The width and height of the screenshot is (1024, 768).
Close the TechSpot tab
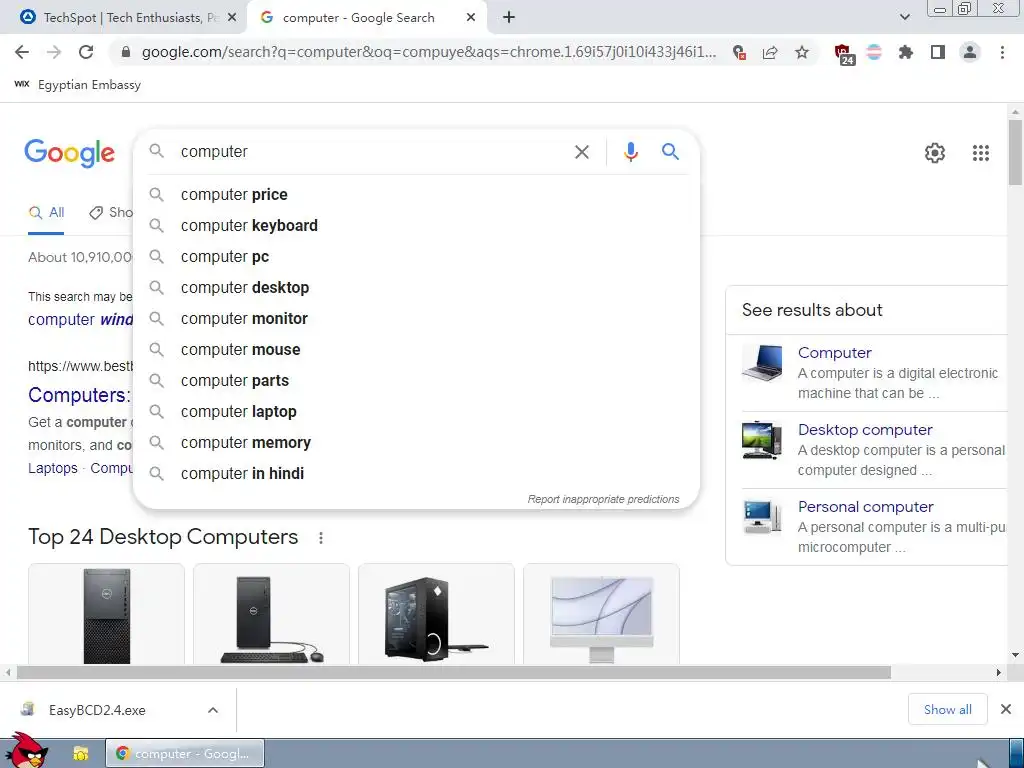coord(232,18)
